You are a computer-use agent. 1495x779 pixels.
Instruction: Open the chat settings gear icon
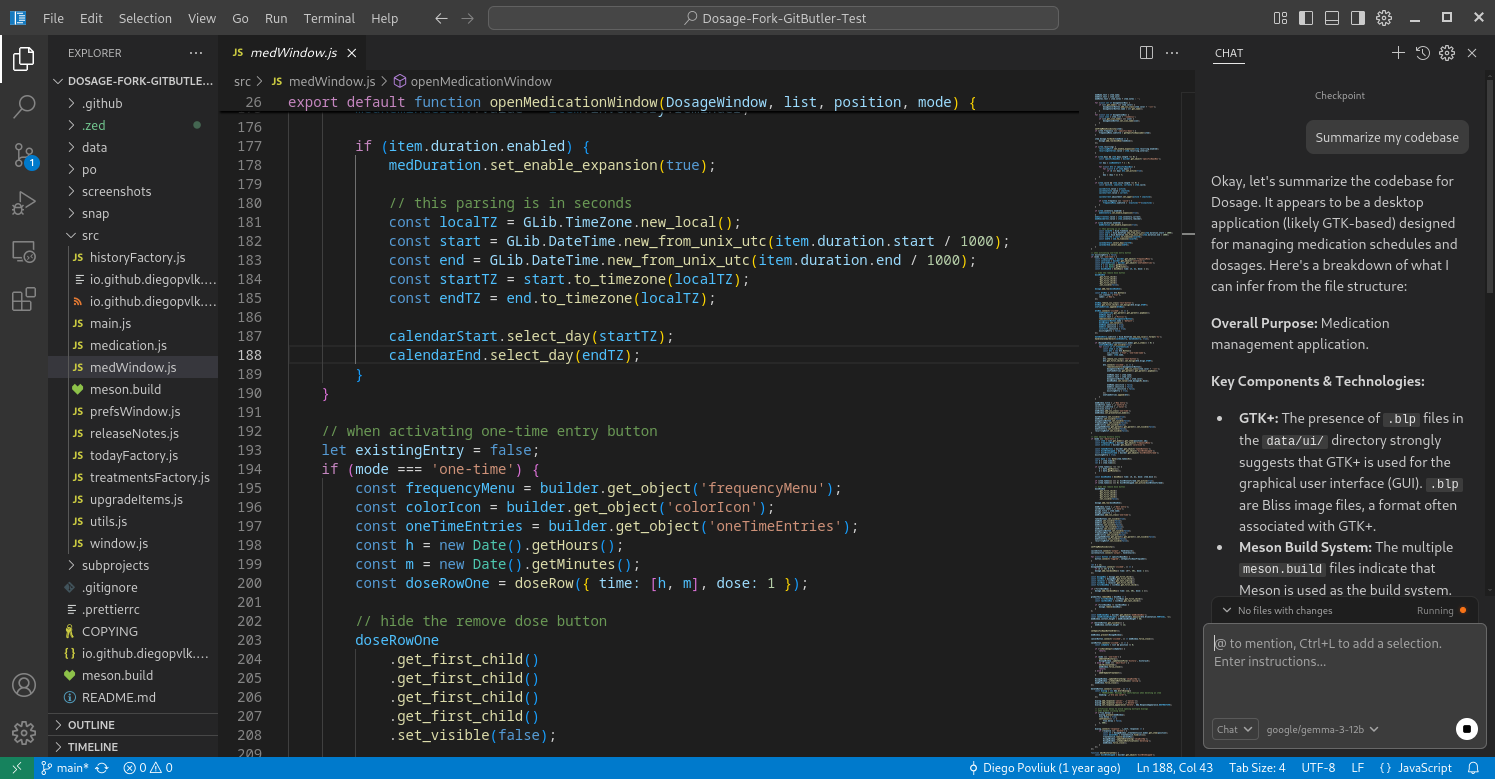(x=1447, y=53)
